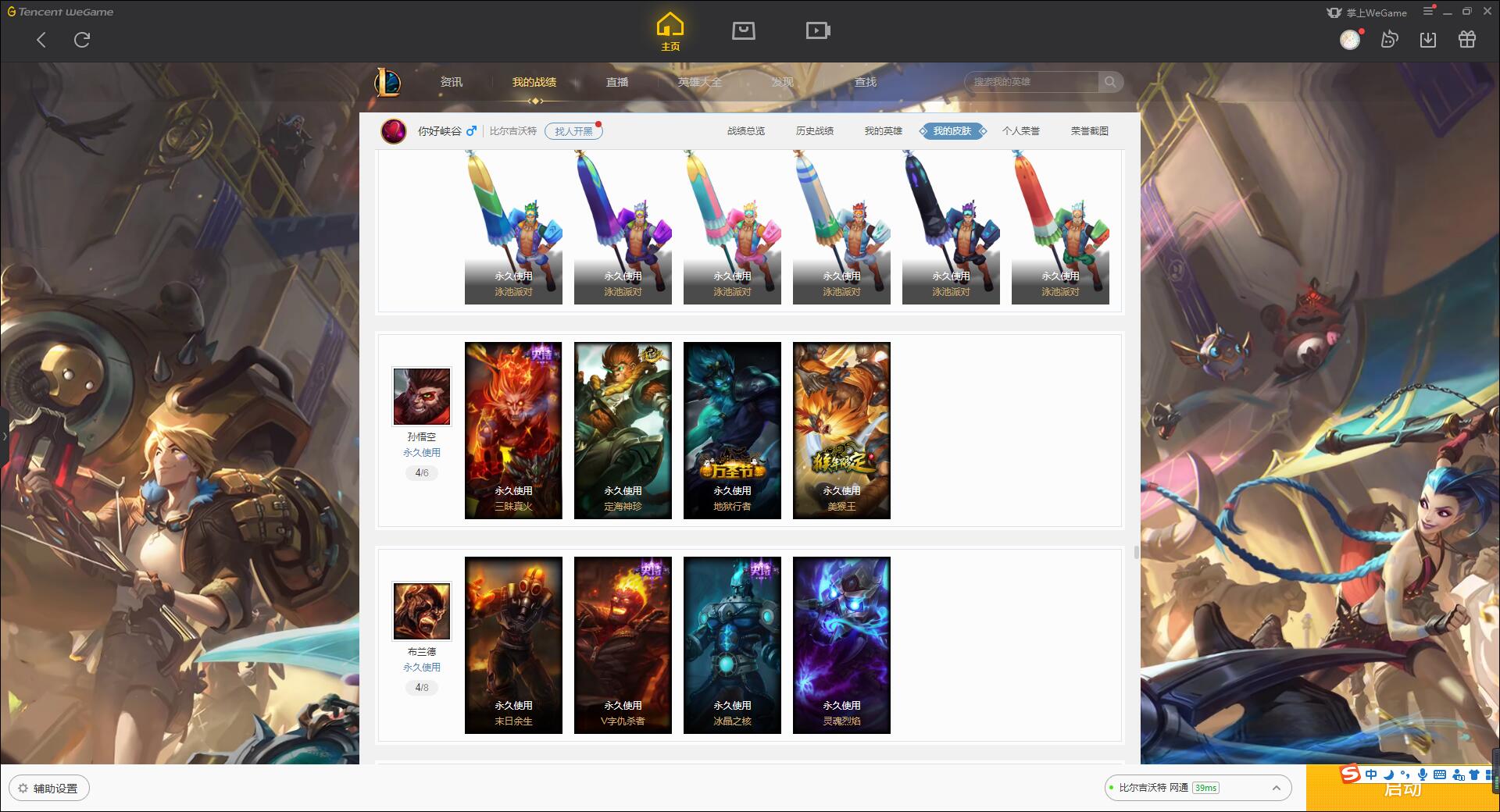
Task: Open the 孙悟空 champion portrait
Action: click(x=422, y=397)
